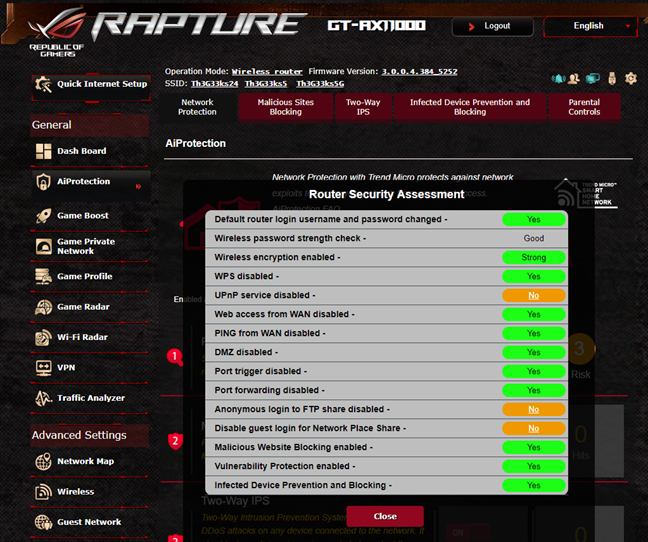Image resolution: width=648 pixels, height=542 pixels.
Task: Open the Two-Way IPS tab
Action: click(363, 107)
